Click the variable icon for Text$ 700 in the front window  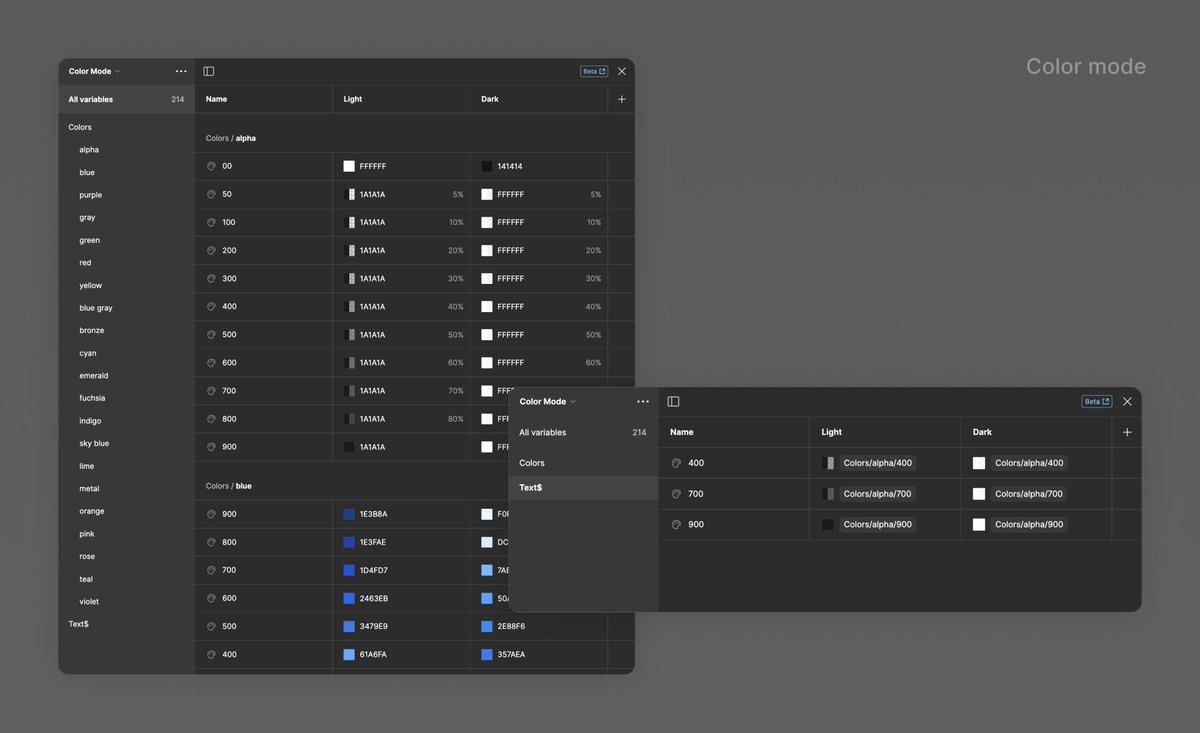click(x=676, y=494)
